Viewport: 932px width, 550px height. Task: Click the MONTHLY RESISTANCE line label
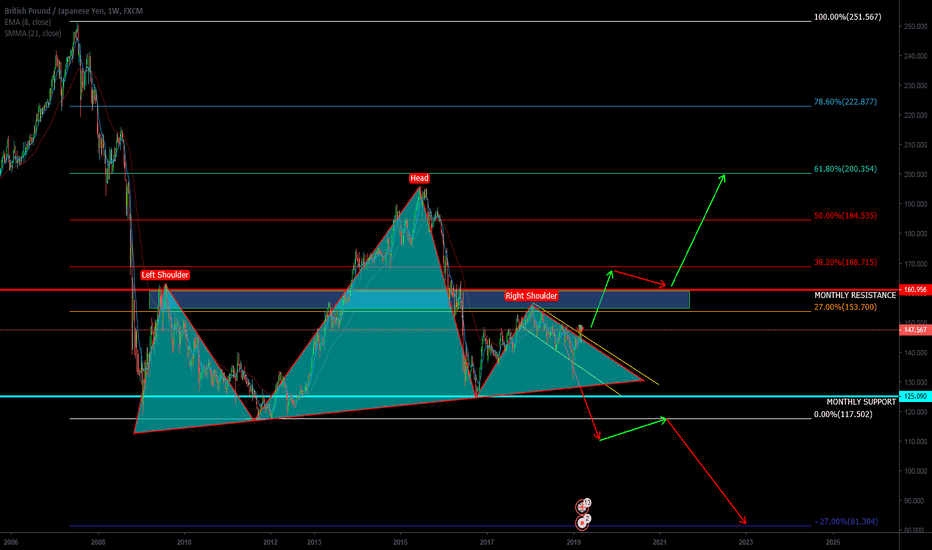coord(855,295)
